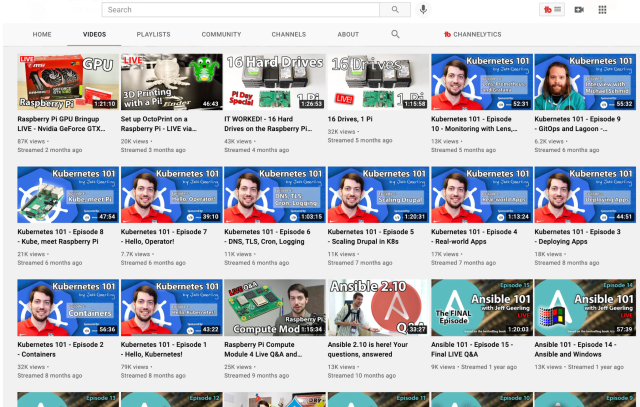Click the search magnifier button

395,9
